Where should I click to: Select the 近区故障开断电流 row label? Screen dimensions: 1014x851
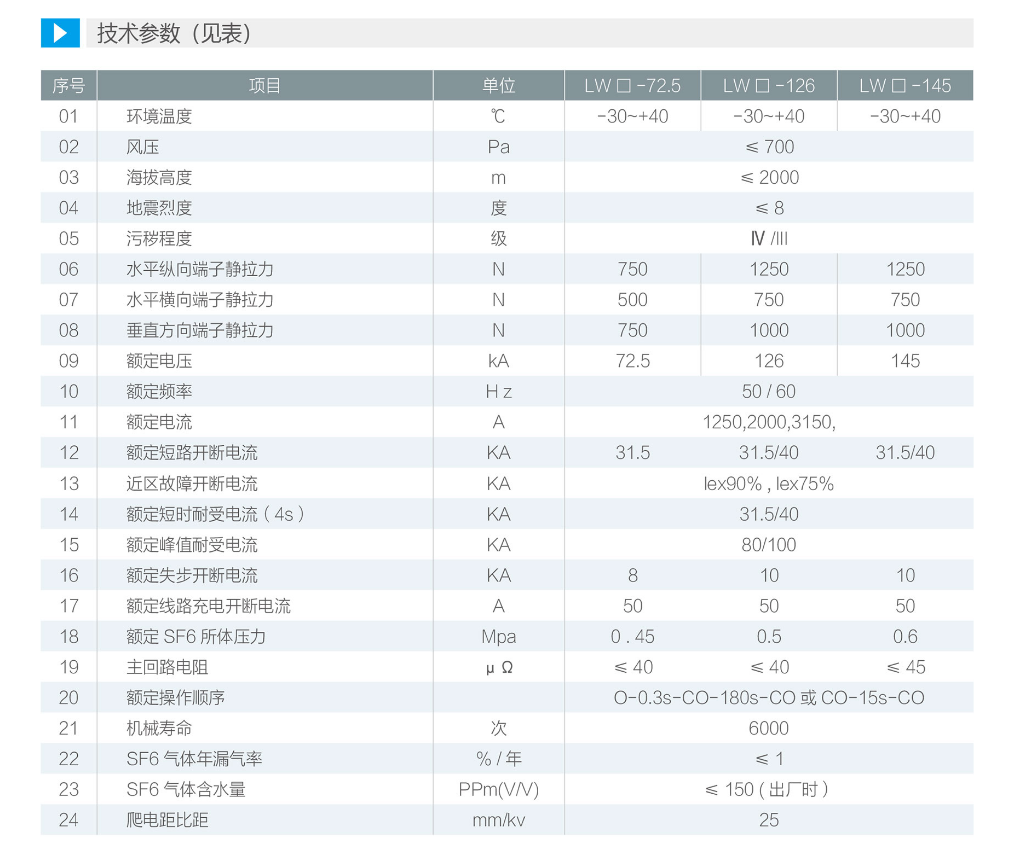coord(192,484)
